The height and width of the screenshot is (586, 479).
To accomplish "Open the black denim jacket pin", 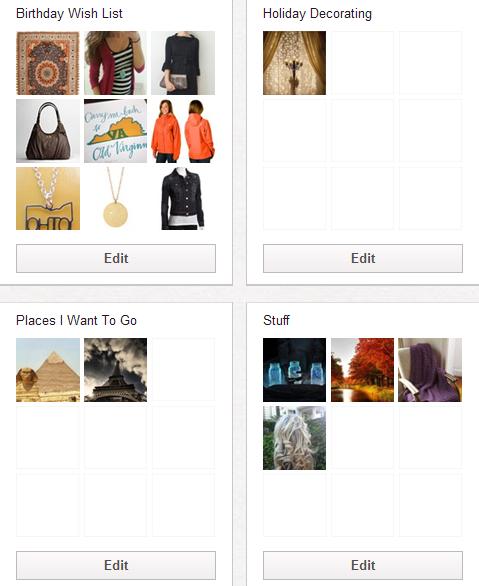I will click(x=183, y=198).
